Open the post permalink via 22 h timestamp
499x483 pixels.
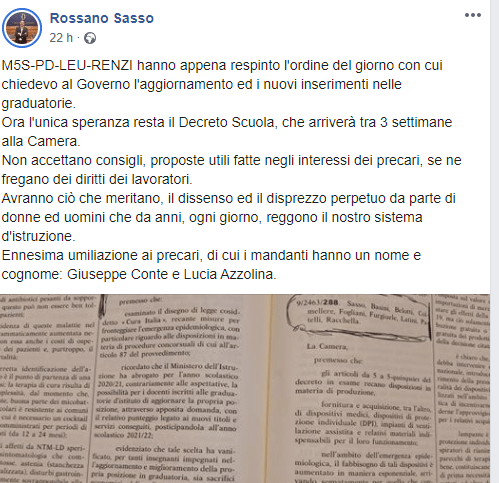click(61, 38)
